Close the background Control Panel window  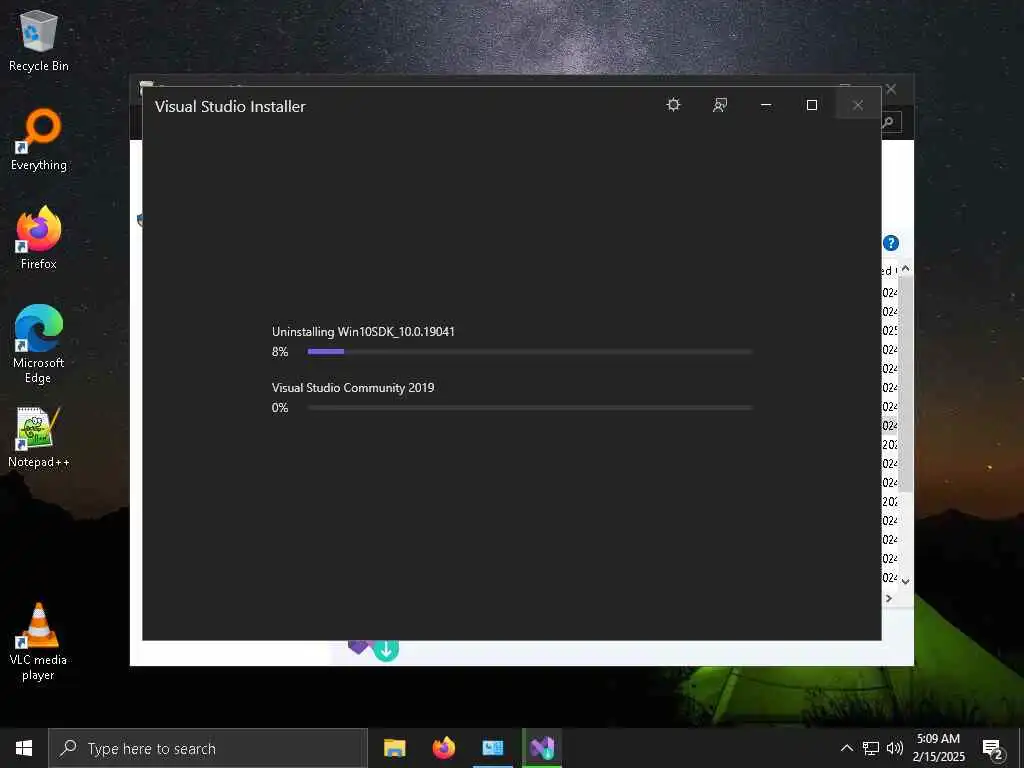coord(891,89)
